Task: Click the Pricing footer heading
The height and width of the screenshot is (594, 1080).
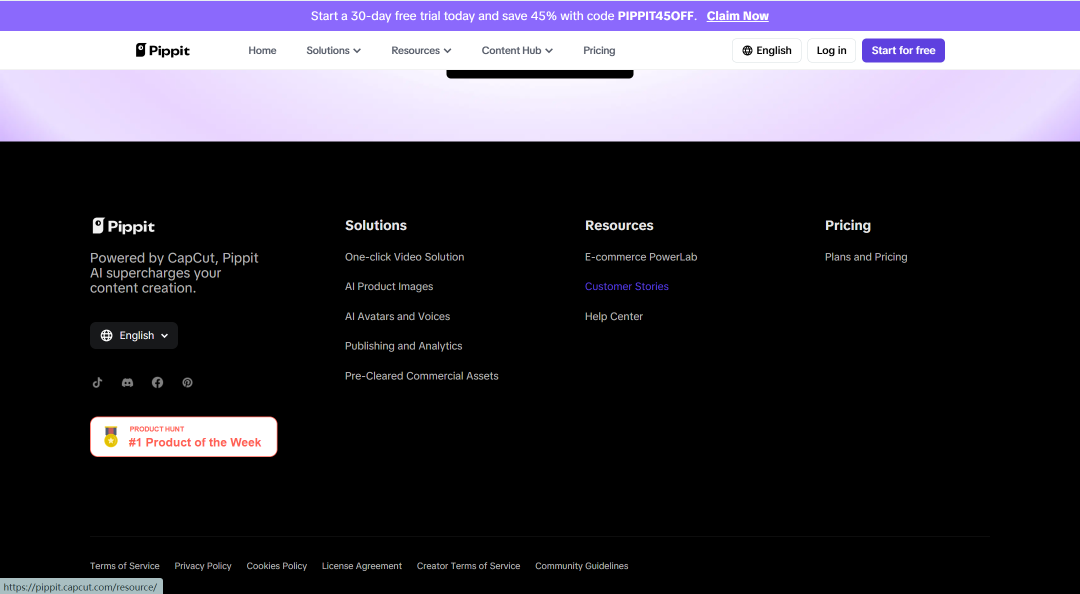Action: coord(848,225)
